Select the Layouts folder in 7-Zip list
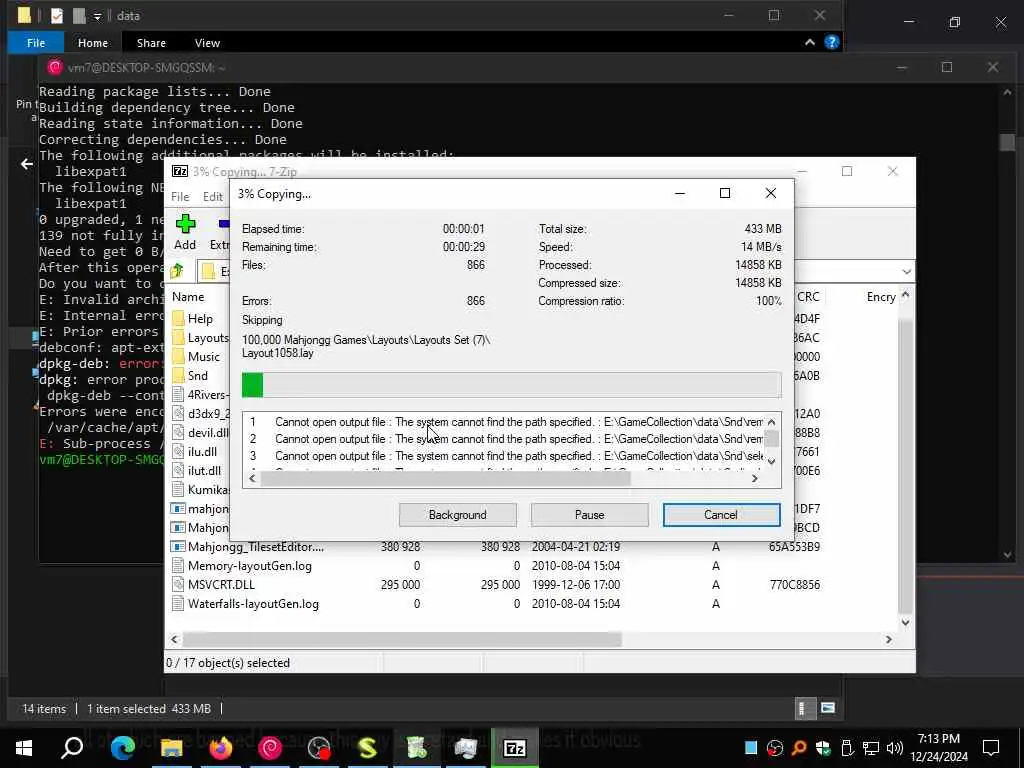Image resolution: width=1024 pixels, height=768 pixels. 208,338
